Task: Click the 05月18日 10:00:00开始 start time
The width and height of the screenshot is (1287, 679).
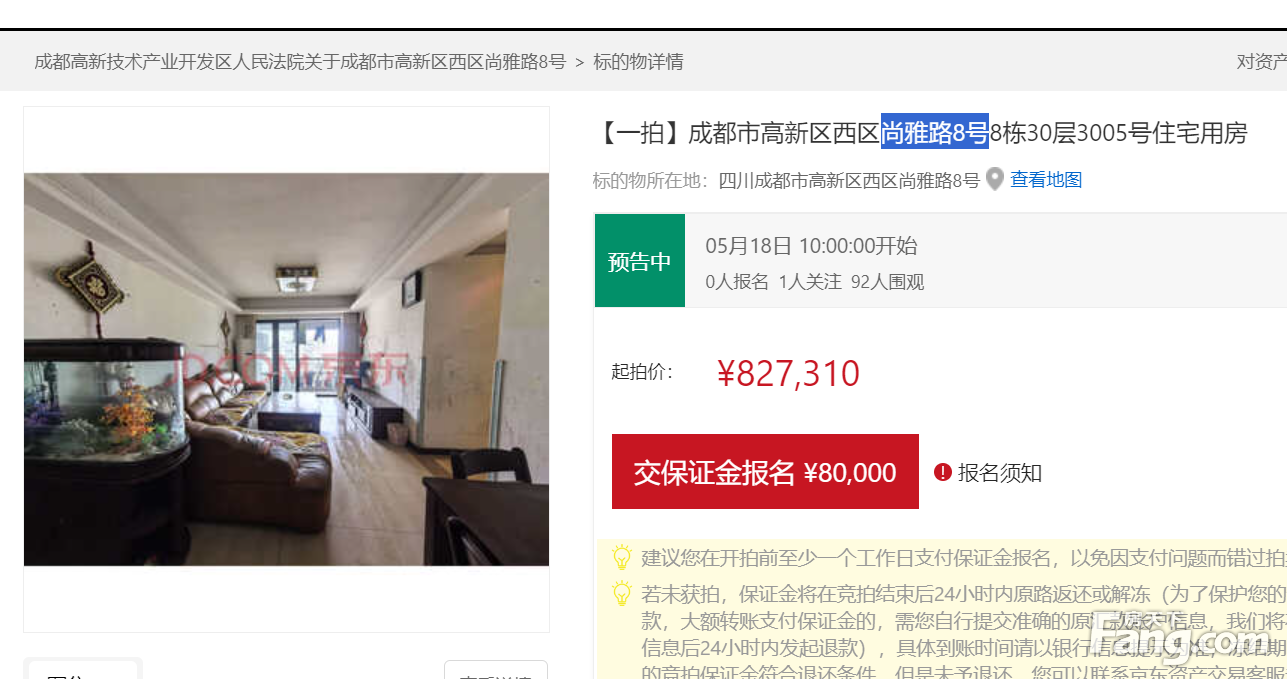Action: [x=811, y=246]
